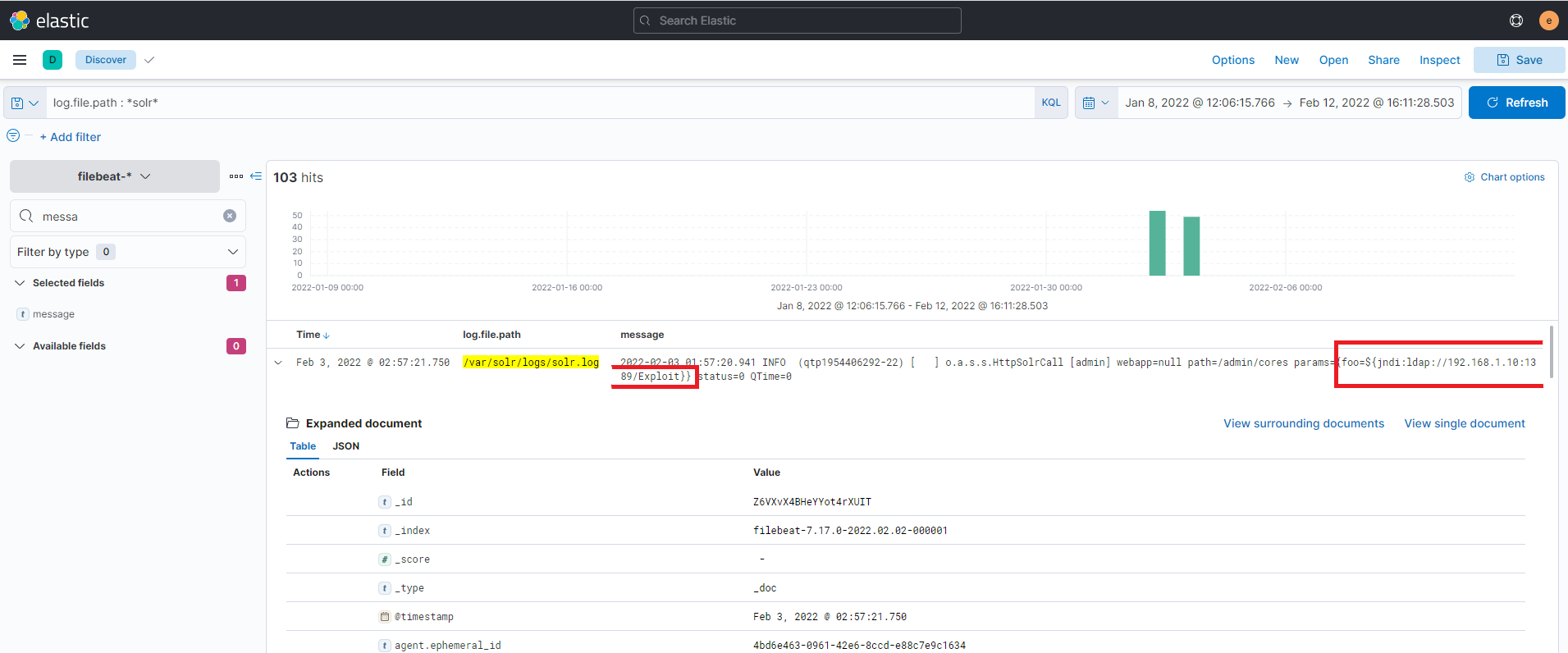Switch to the JSON tab
1568x653 pixels.
tap(345, 446)
